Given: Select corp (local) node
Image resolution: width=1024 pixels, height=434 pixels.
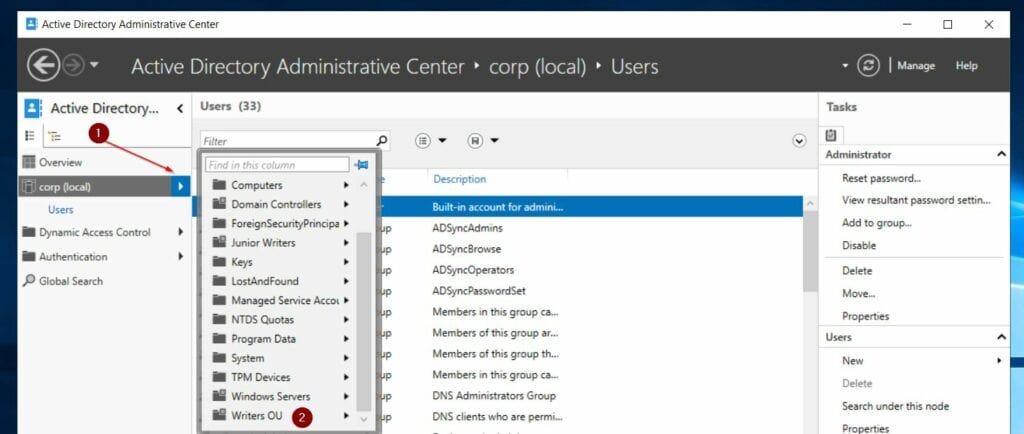Looking at the screenshot, I should pos(95,187).
